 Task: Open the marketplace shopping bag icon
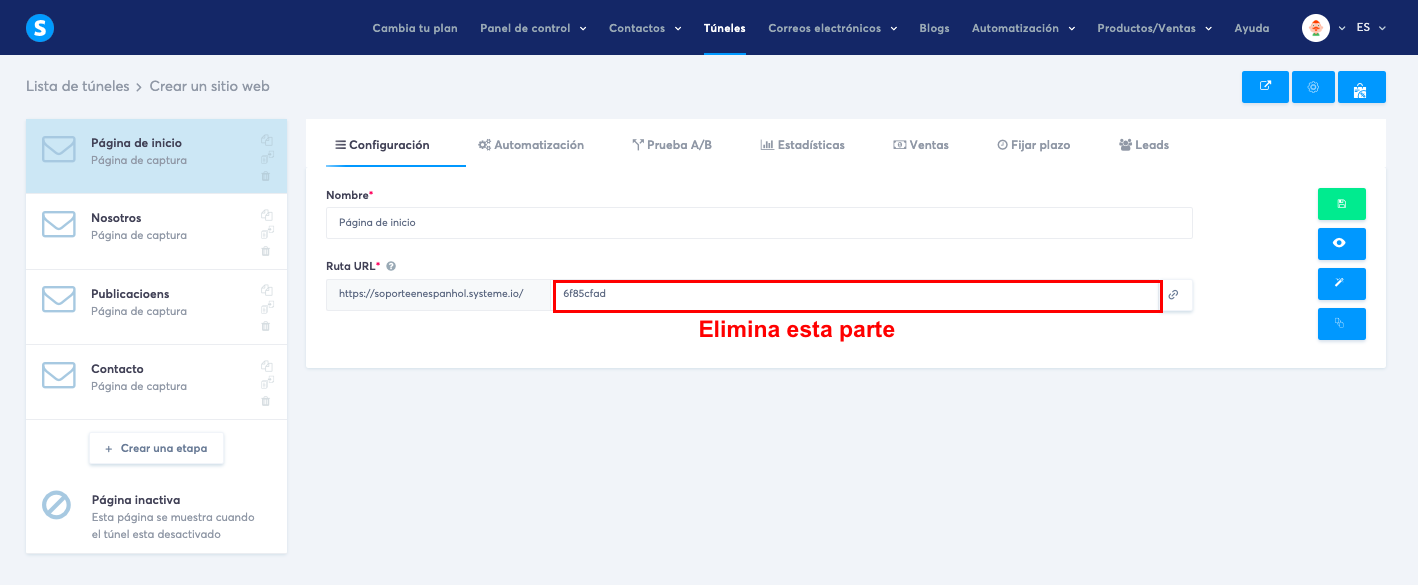pyautogui.click(x=1362, y=87)
